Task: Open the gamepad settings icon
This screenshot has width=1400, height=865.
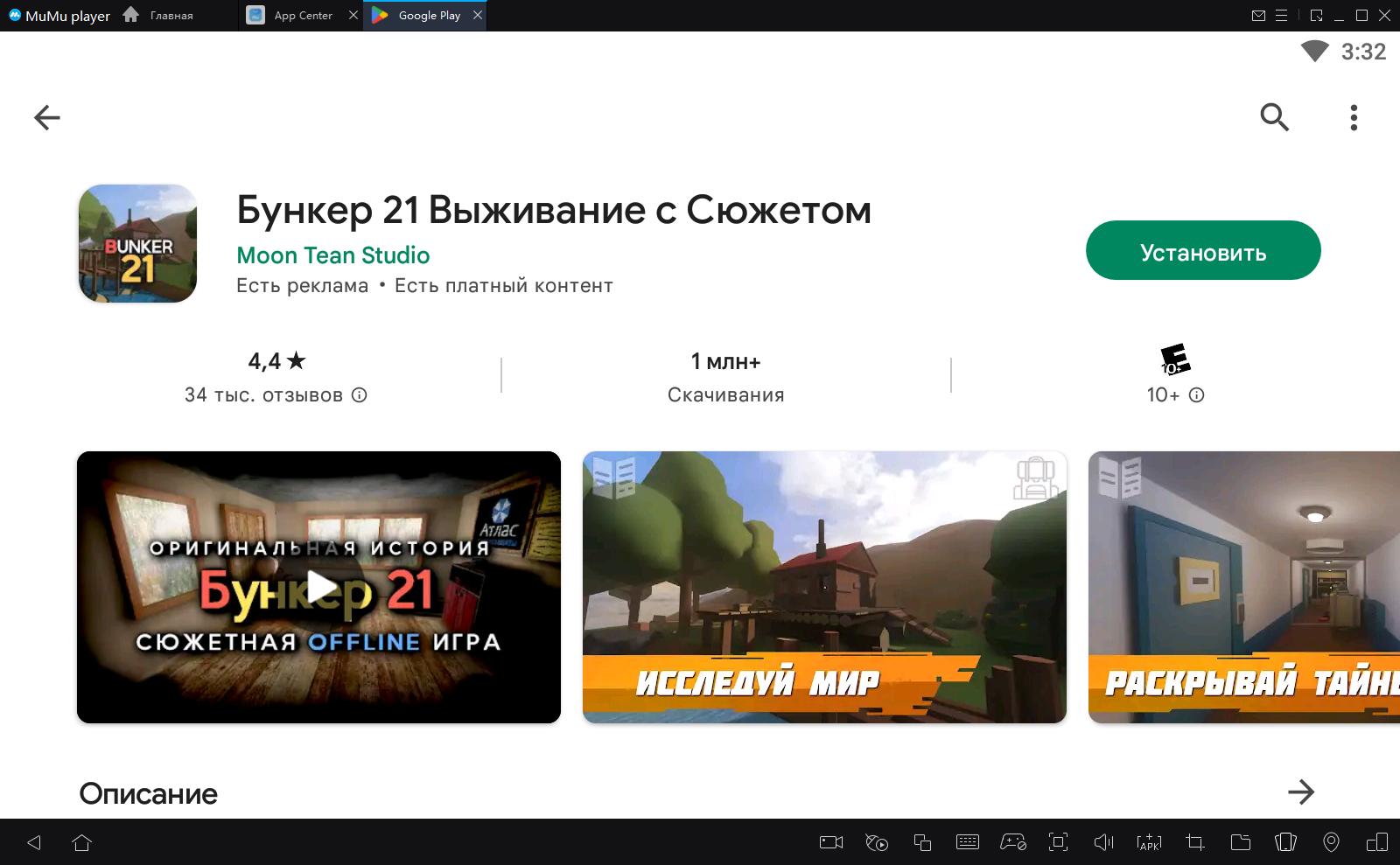Action: click(1013, 842)
